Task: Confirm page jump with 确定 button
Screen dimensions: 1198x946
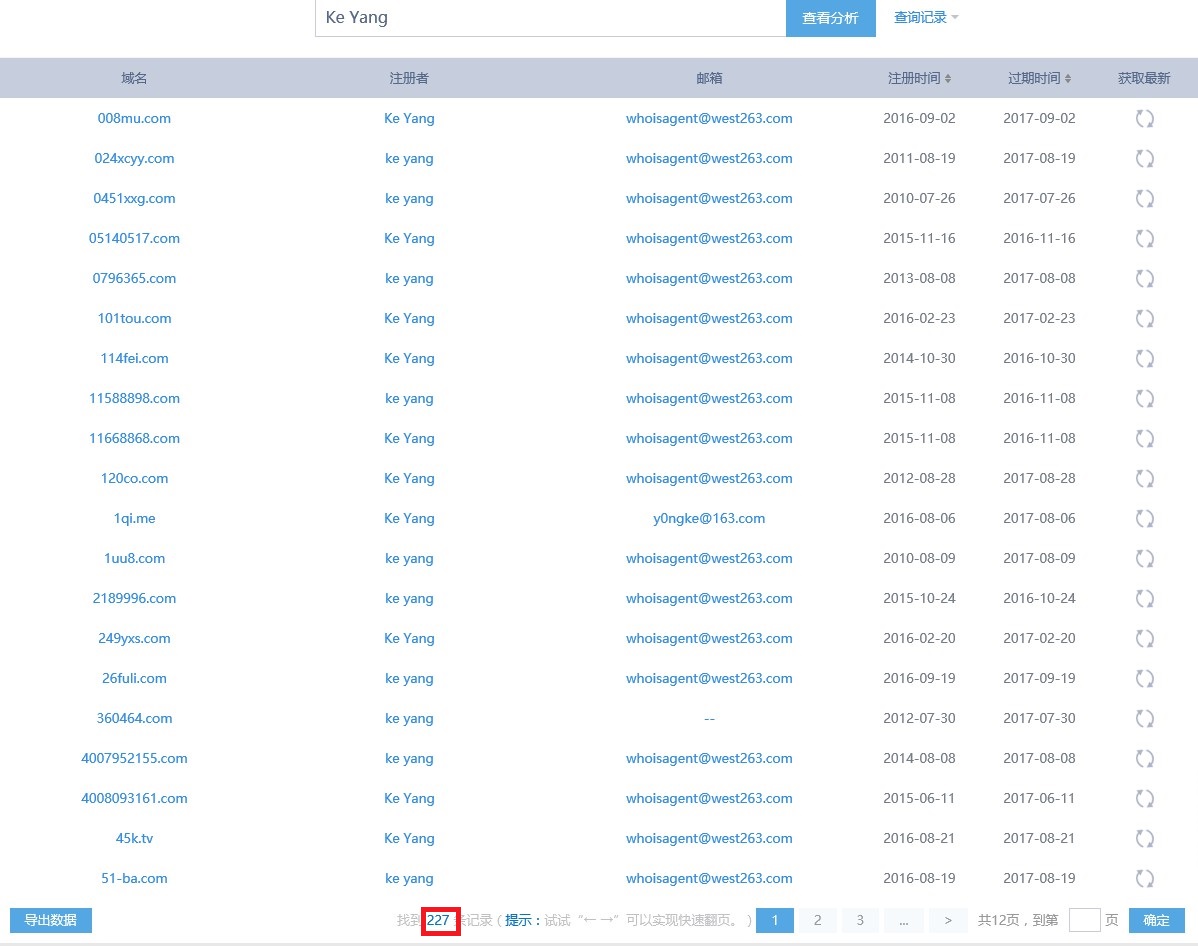Action: coord(1156,920)
